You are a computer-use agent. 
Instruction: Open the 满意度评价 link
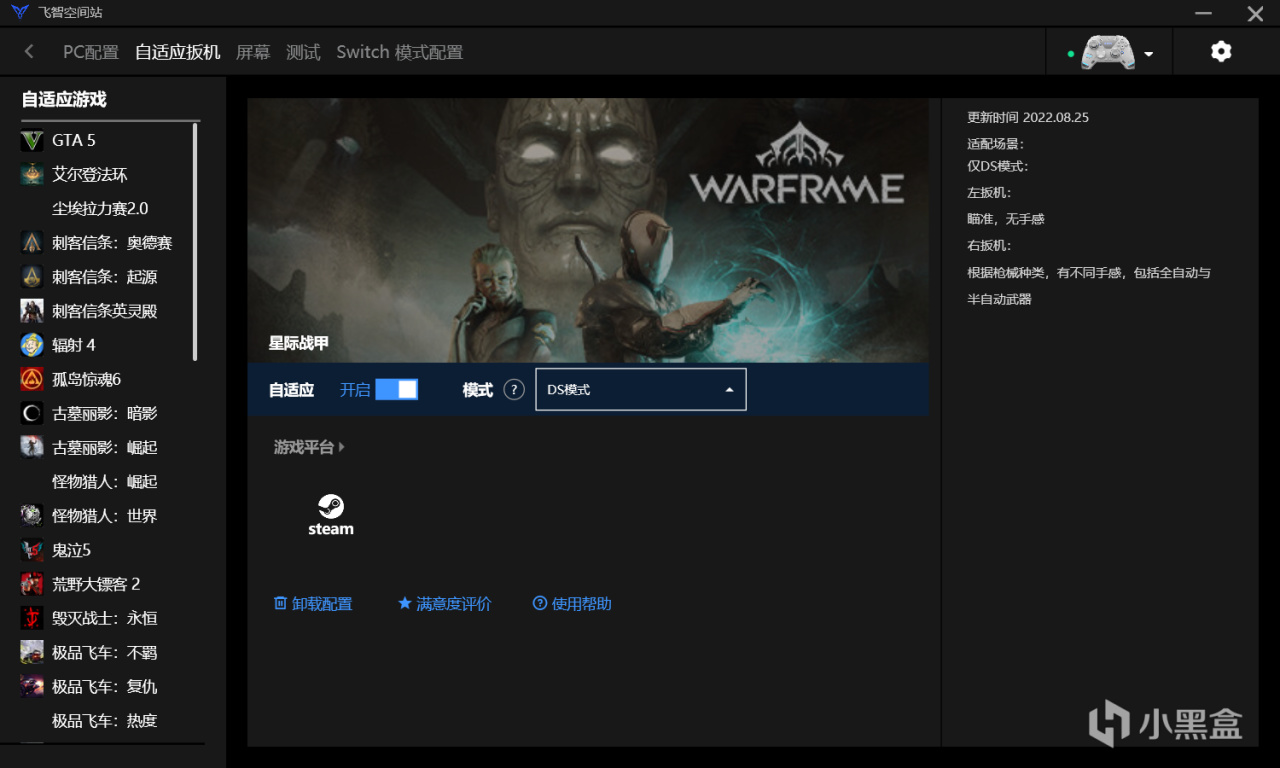454,604
